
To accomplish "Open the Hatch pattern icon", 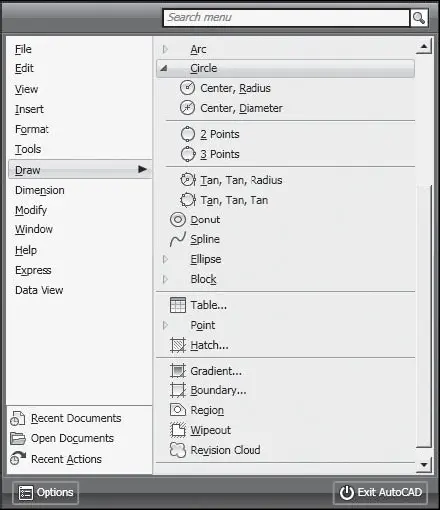I will pyautogui.click(x=178, y=345).
